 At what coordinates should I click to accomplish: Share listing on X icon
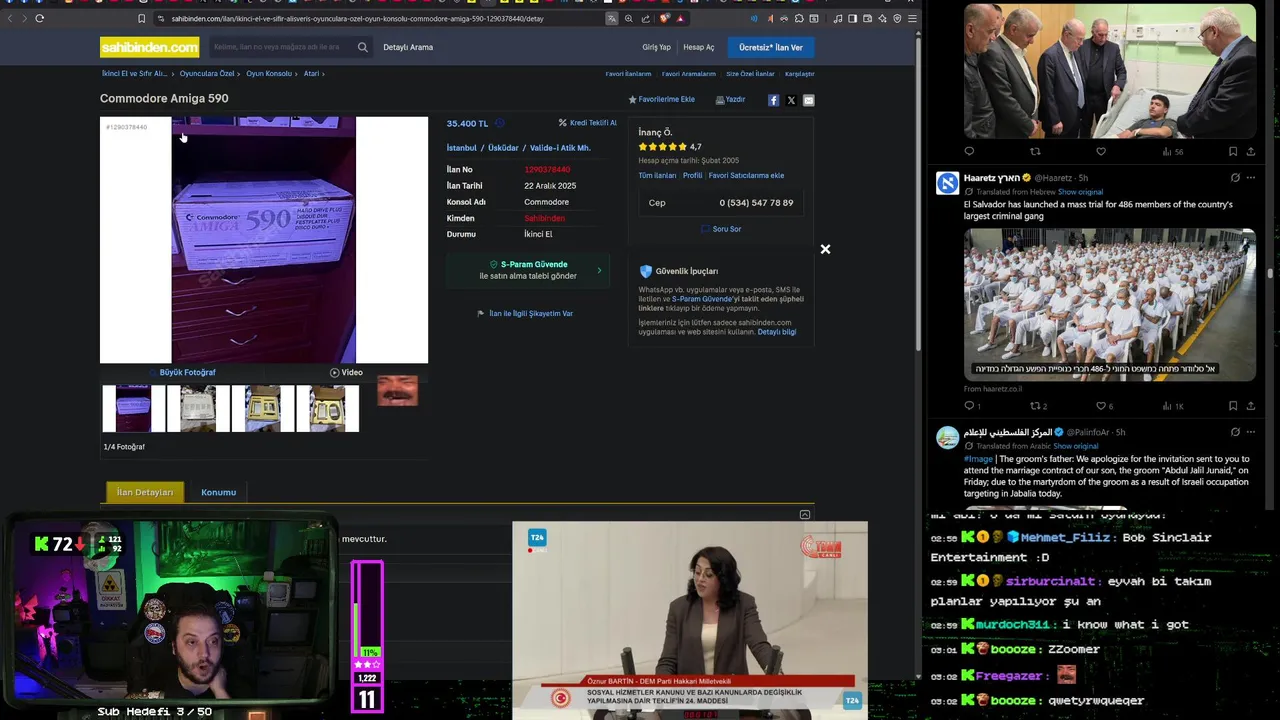pyautogui.click(x=791, y=100)
